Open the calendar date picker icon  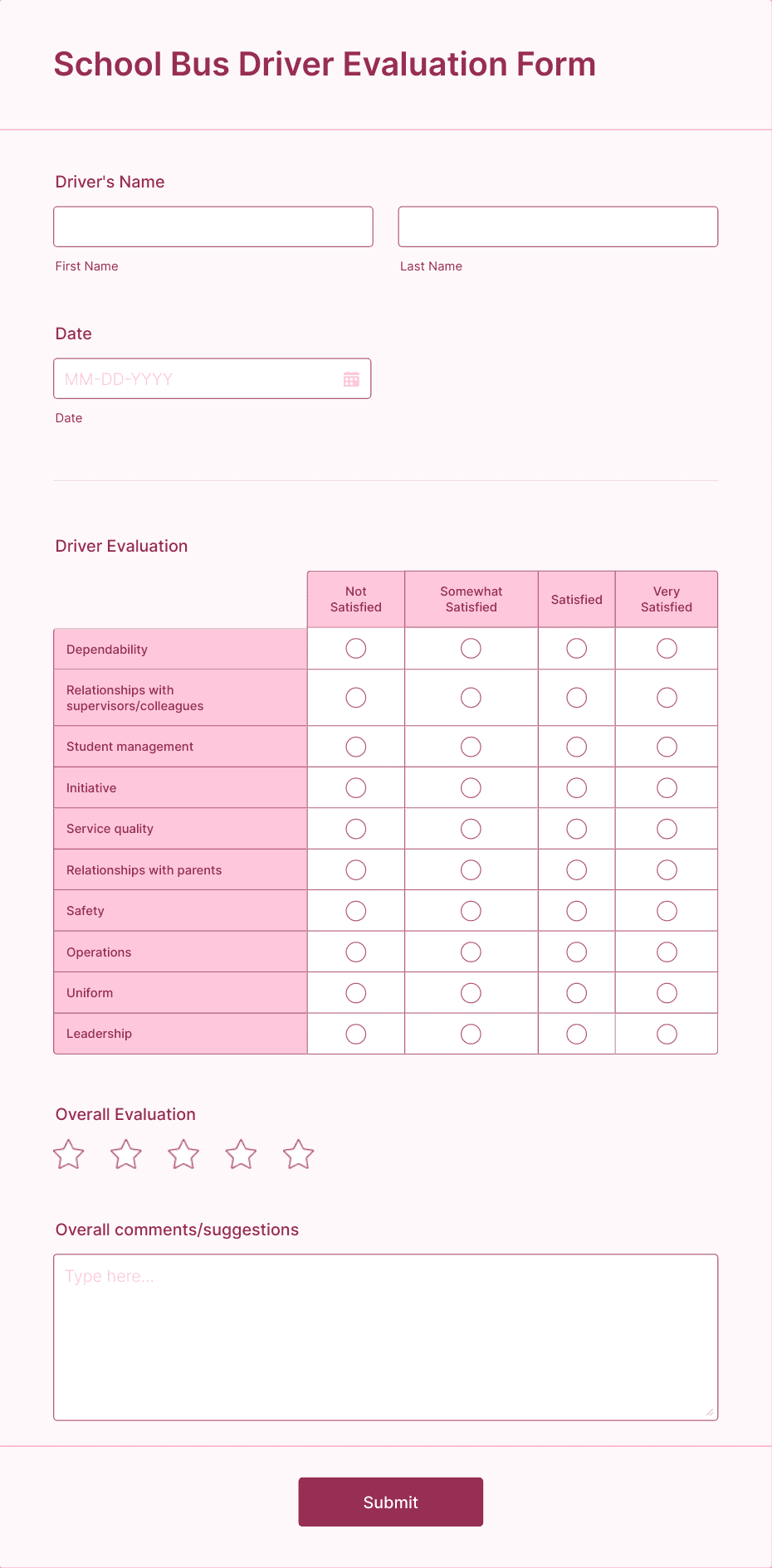[351, 378]
